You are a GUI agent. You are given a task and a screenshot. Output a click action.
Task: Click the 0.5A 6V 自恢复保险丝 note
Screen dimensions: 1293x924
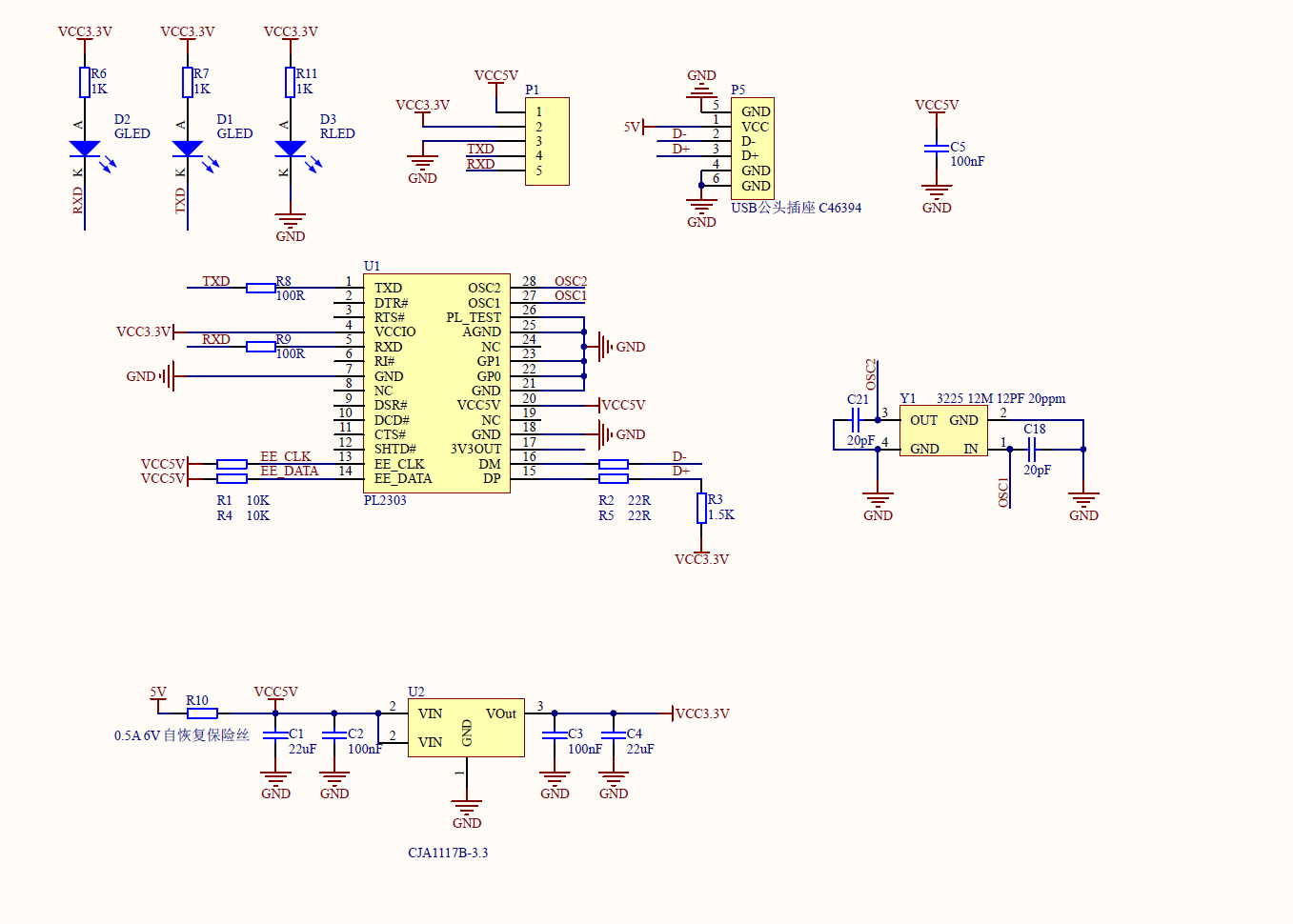182,735
